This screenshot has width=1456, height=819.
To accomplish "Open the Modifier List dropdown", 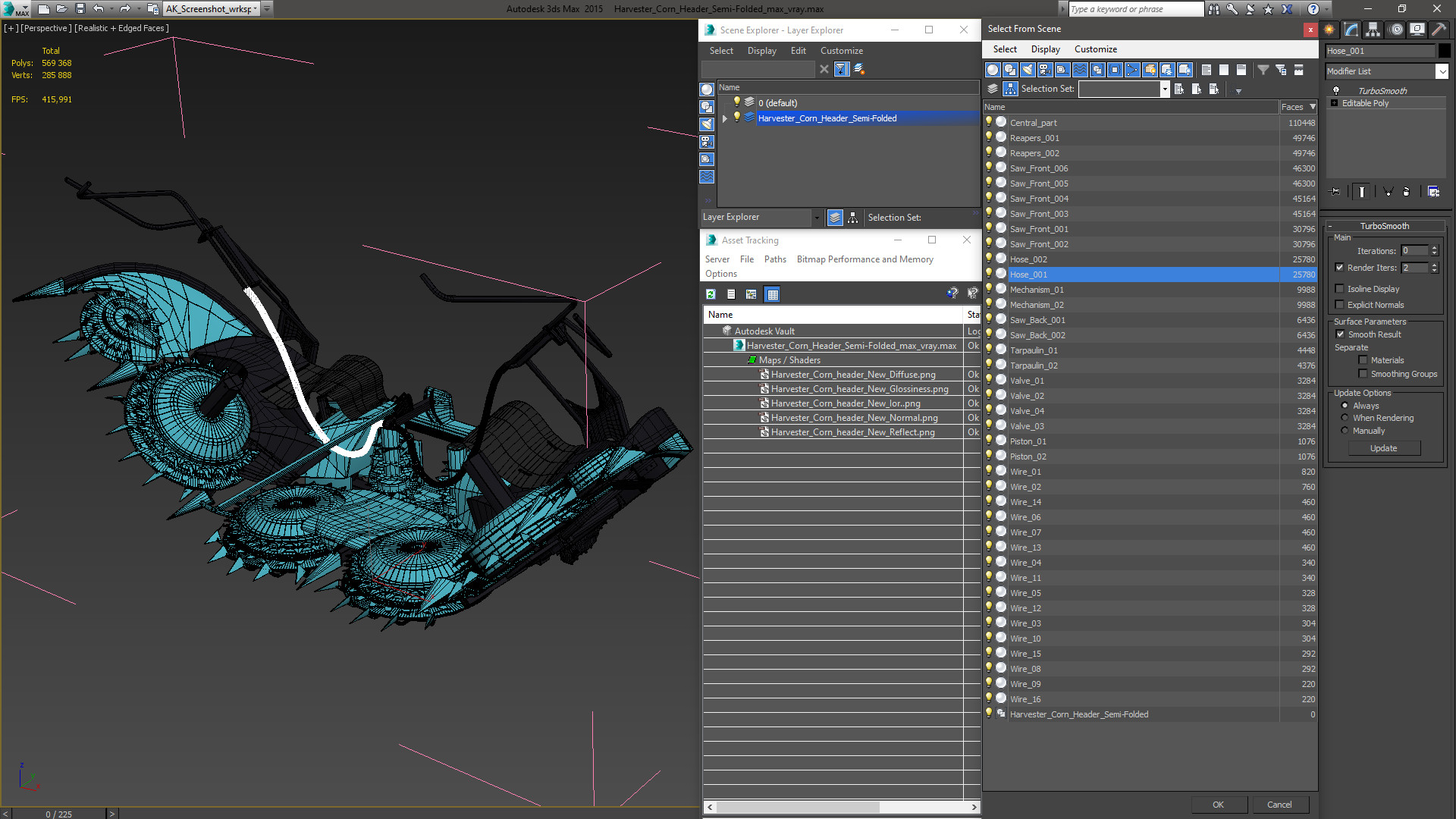I will (x=1442, y=71).
